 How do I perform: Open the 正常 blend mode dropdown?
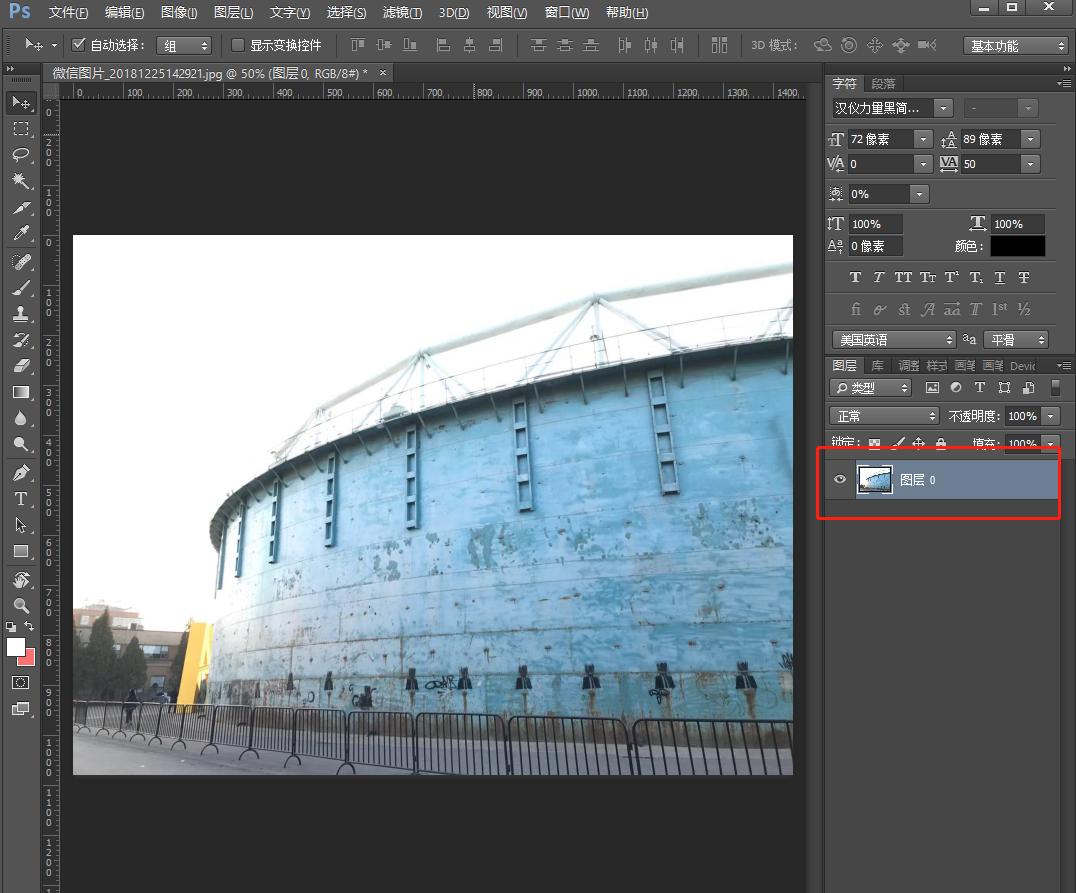tap(884, 416)
